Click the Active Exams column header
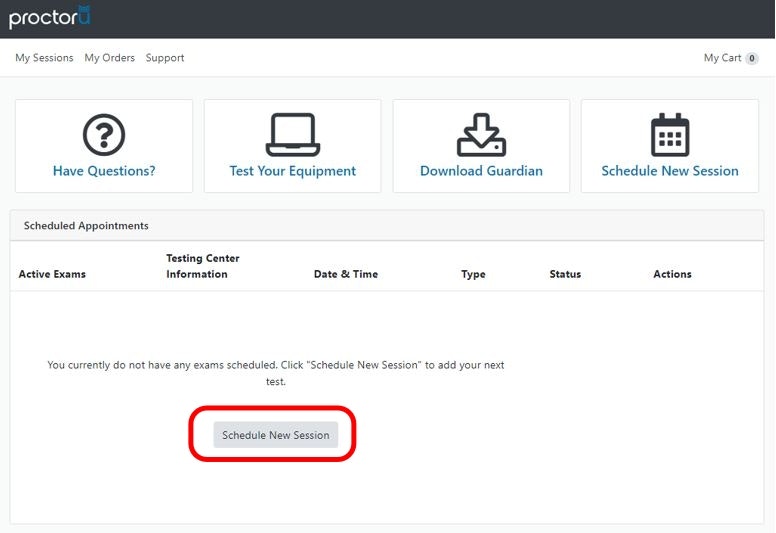This screenshot has height=533, width=776. tap(52, 274)
